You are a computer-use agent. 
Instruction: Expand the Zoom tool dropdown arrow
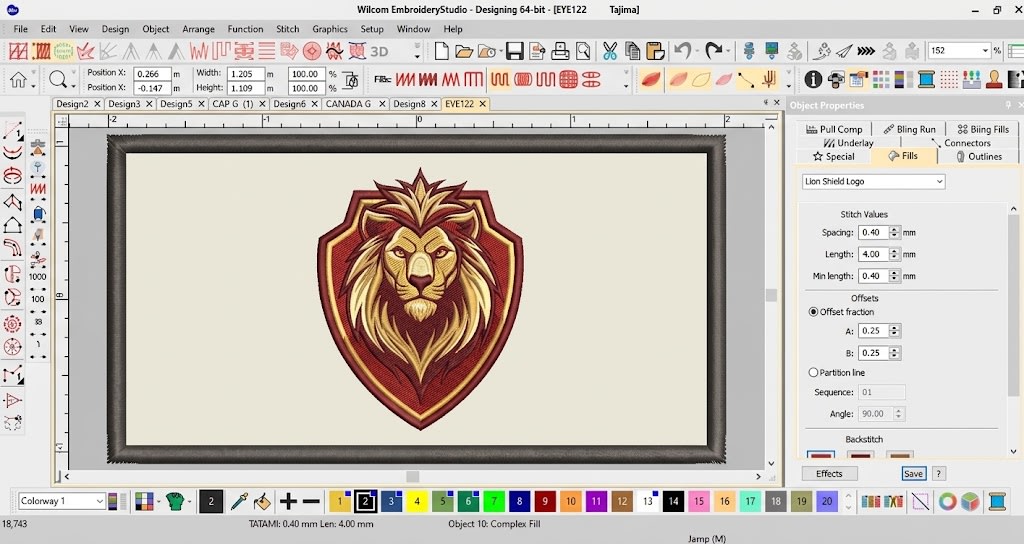click(x=73, y=86)
